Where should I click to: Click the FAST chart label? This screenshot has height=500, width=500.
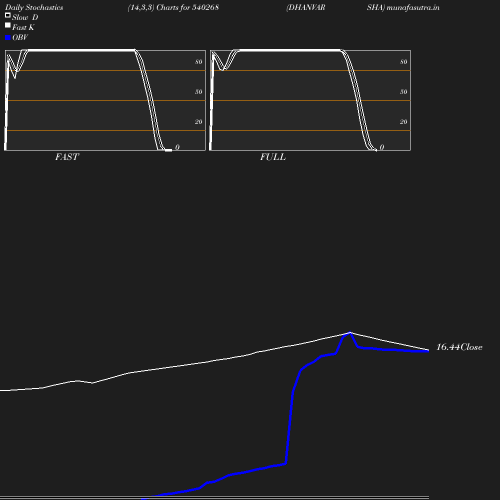67,157
